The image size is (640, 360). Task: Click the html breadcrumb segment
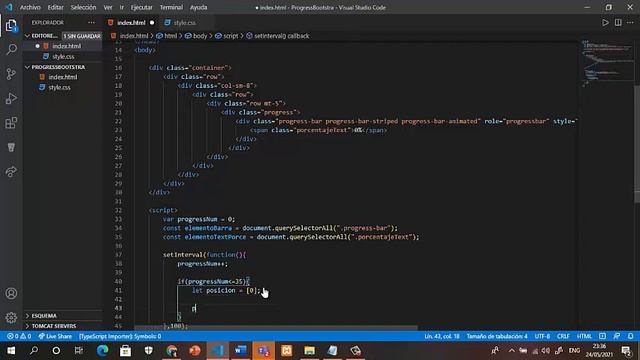167,36
